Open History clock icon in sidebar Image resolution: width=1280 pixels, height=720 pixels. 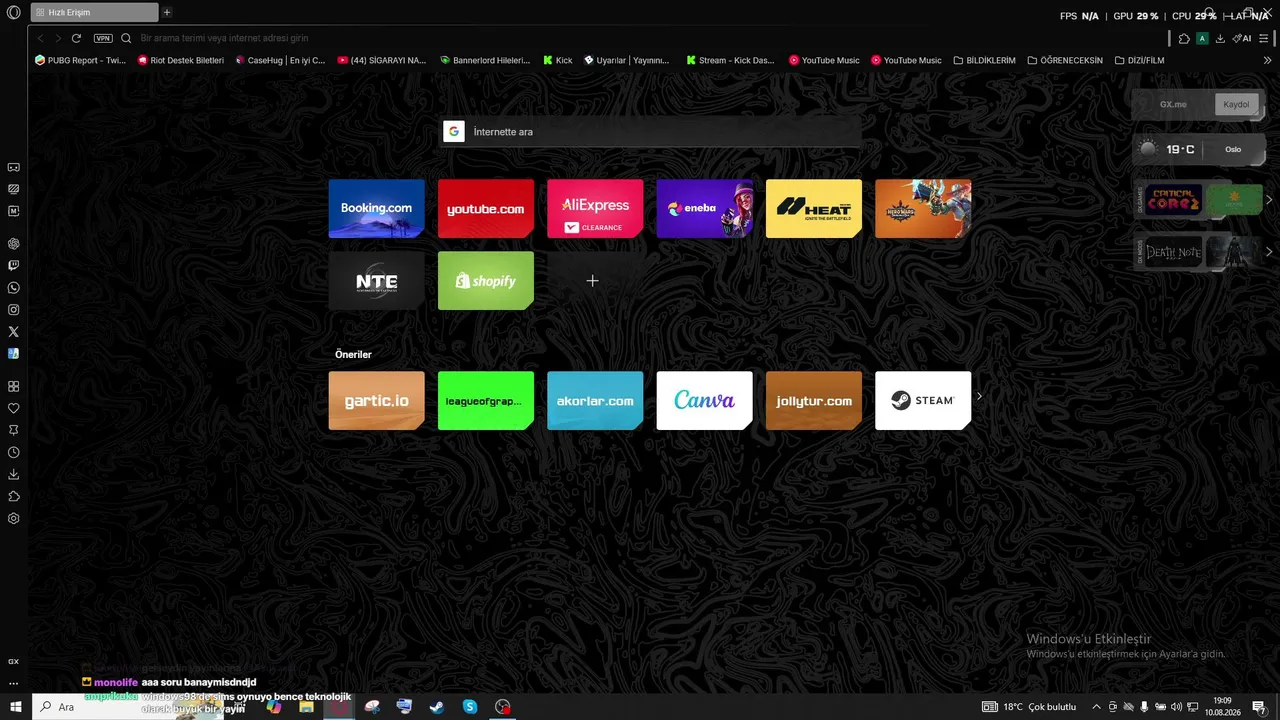coord(14,452)
